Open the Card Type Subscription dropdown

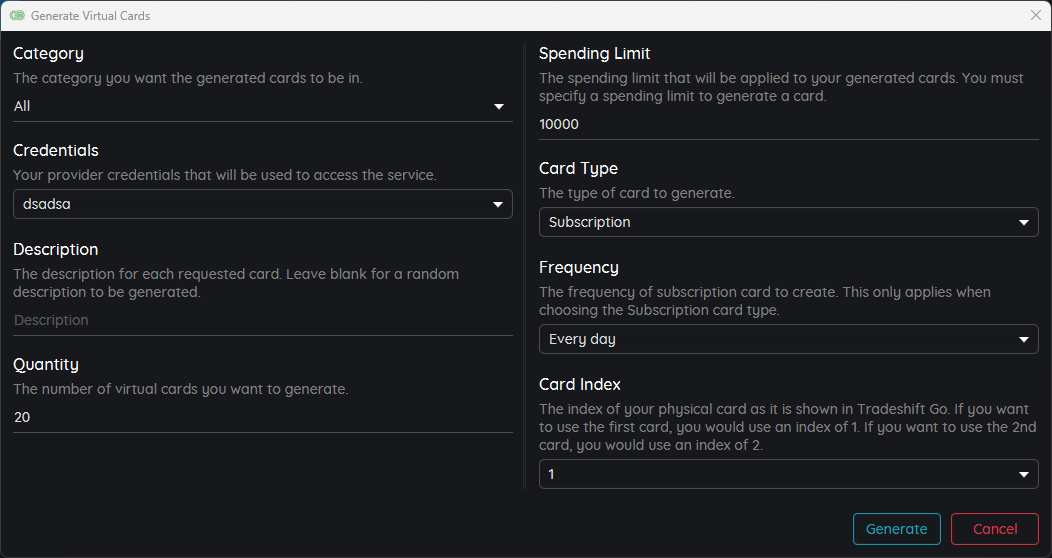pyautogui.click(x=788, y=222)
